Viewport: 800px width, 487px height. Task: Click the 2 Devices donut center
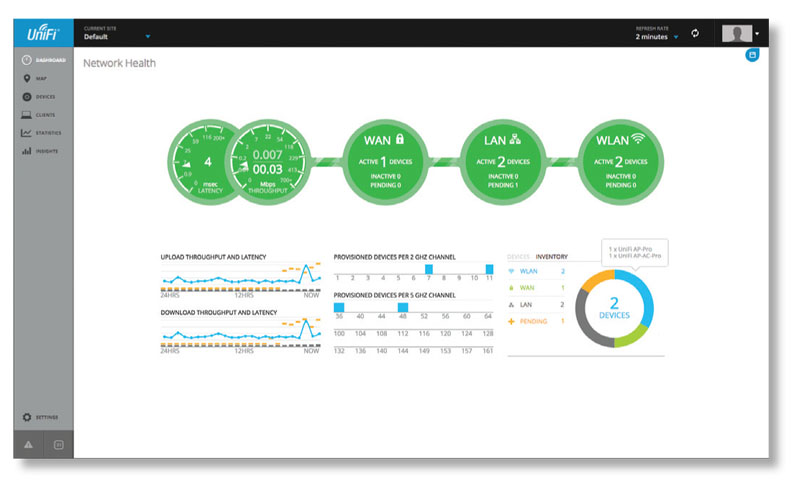pyautogui.click(x=614, y=309)
